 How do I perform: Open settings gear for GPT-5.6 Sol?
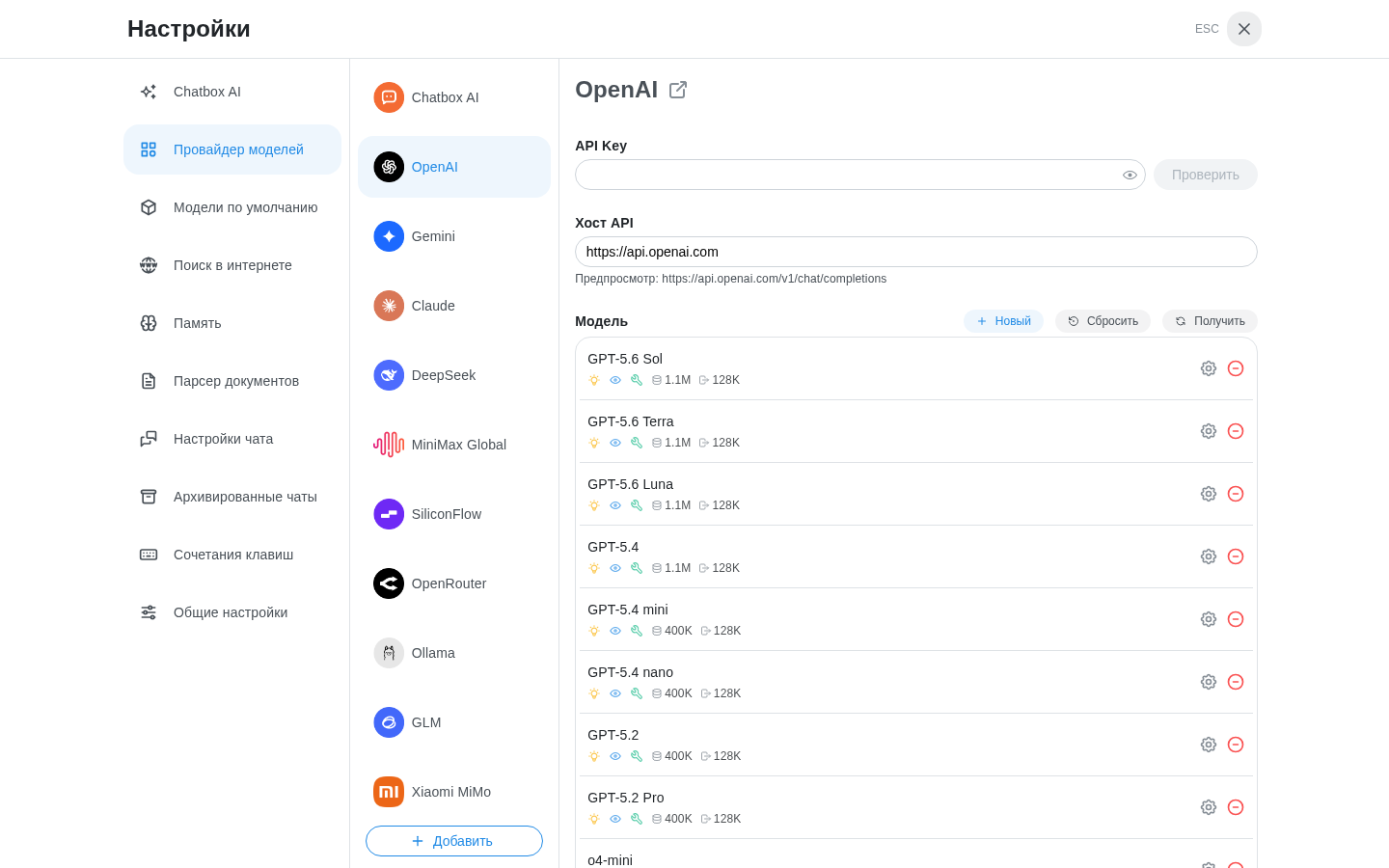tap(1209, 368)
